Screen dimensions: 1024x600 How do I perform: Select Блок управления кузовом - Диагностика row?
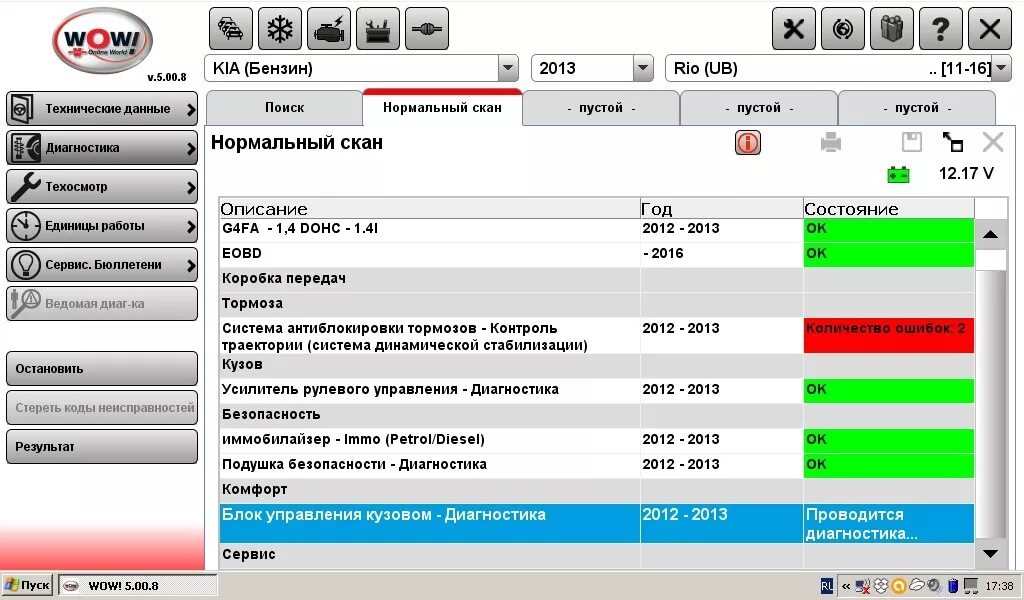(x=596, y=524)
